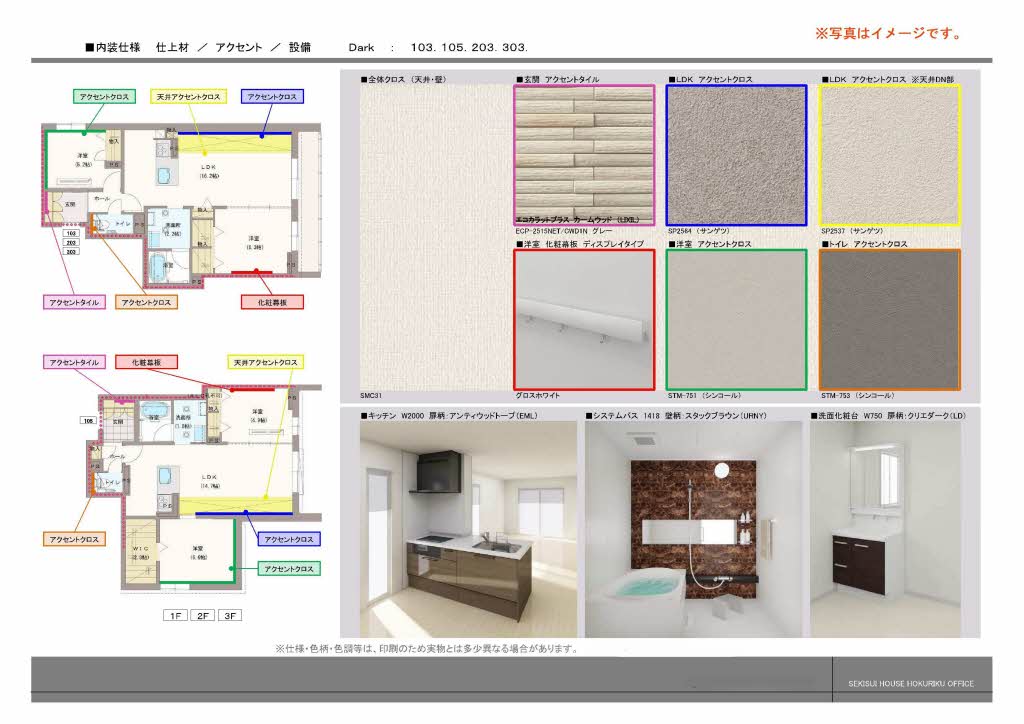The image size is (1024, 724).
Task: Open the W750 washstand vanity photo
Action: click(x=894, y=529)
